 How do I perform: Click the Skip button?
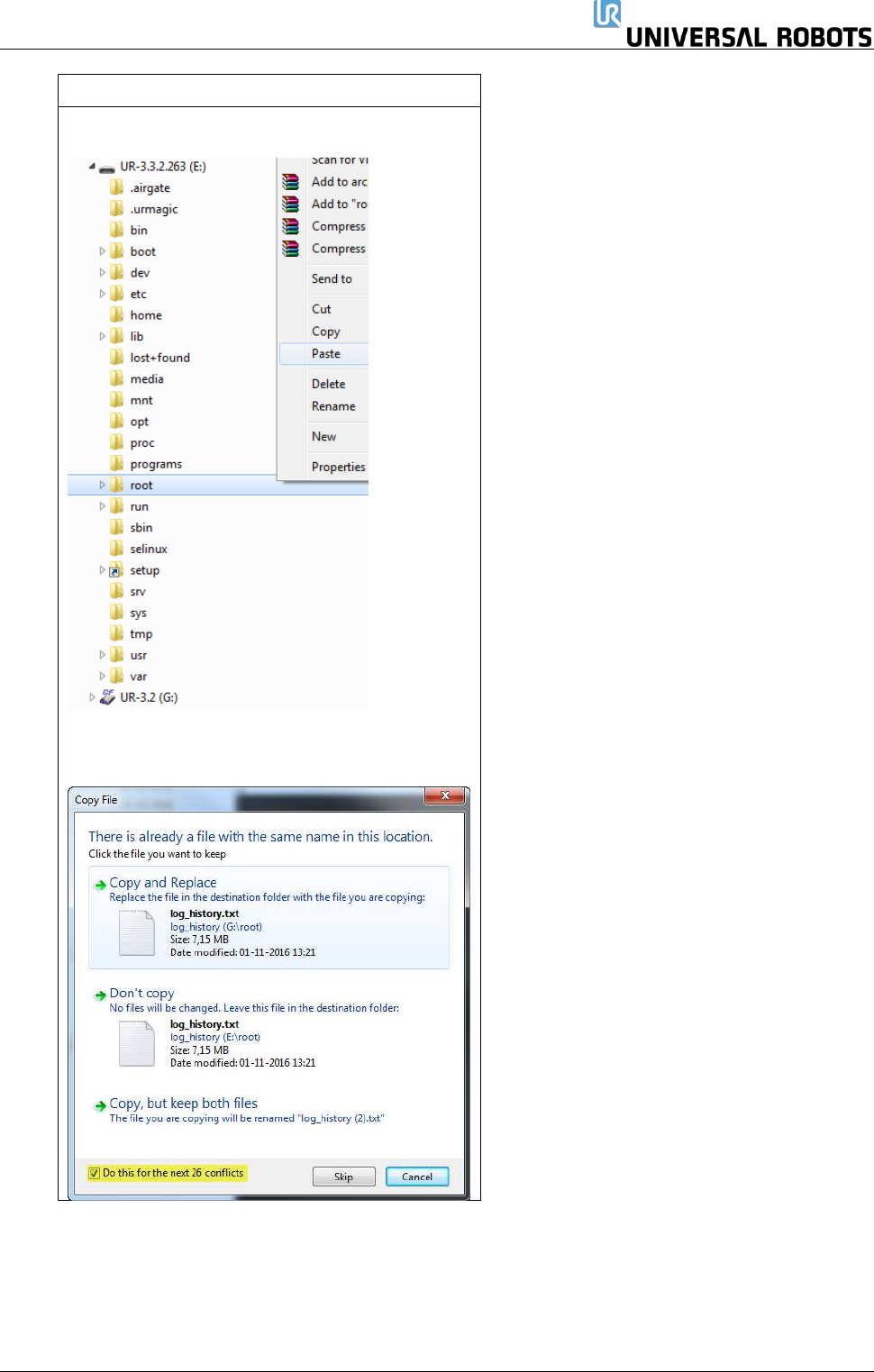coord(343,1177)
